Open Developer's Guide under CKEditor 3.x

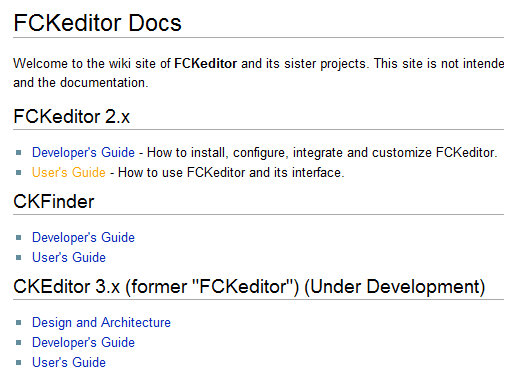[x=83, y=343]
